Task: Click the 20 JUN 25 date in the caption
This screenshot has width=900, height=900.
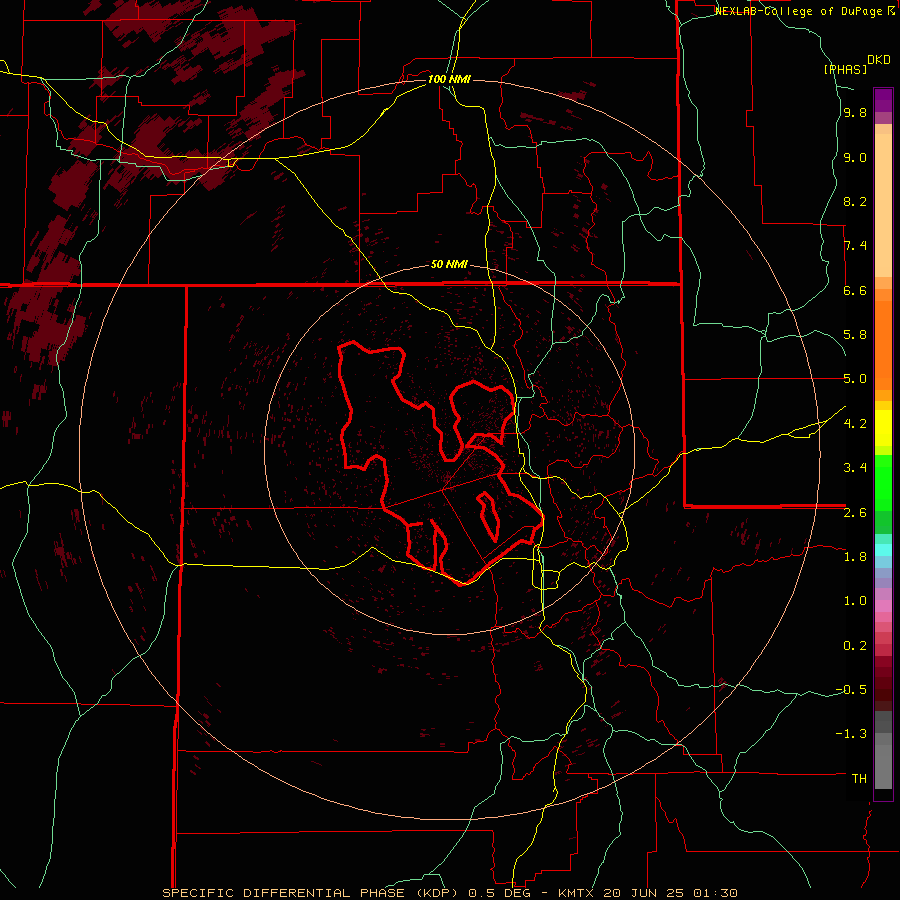Action: [x=644, y=893]
